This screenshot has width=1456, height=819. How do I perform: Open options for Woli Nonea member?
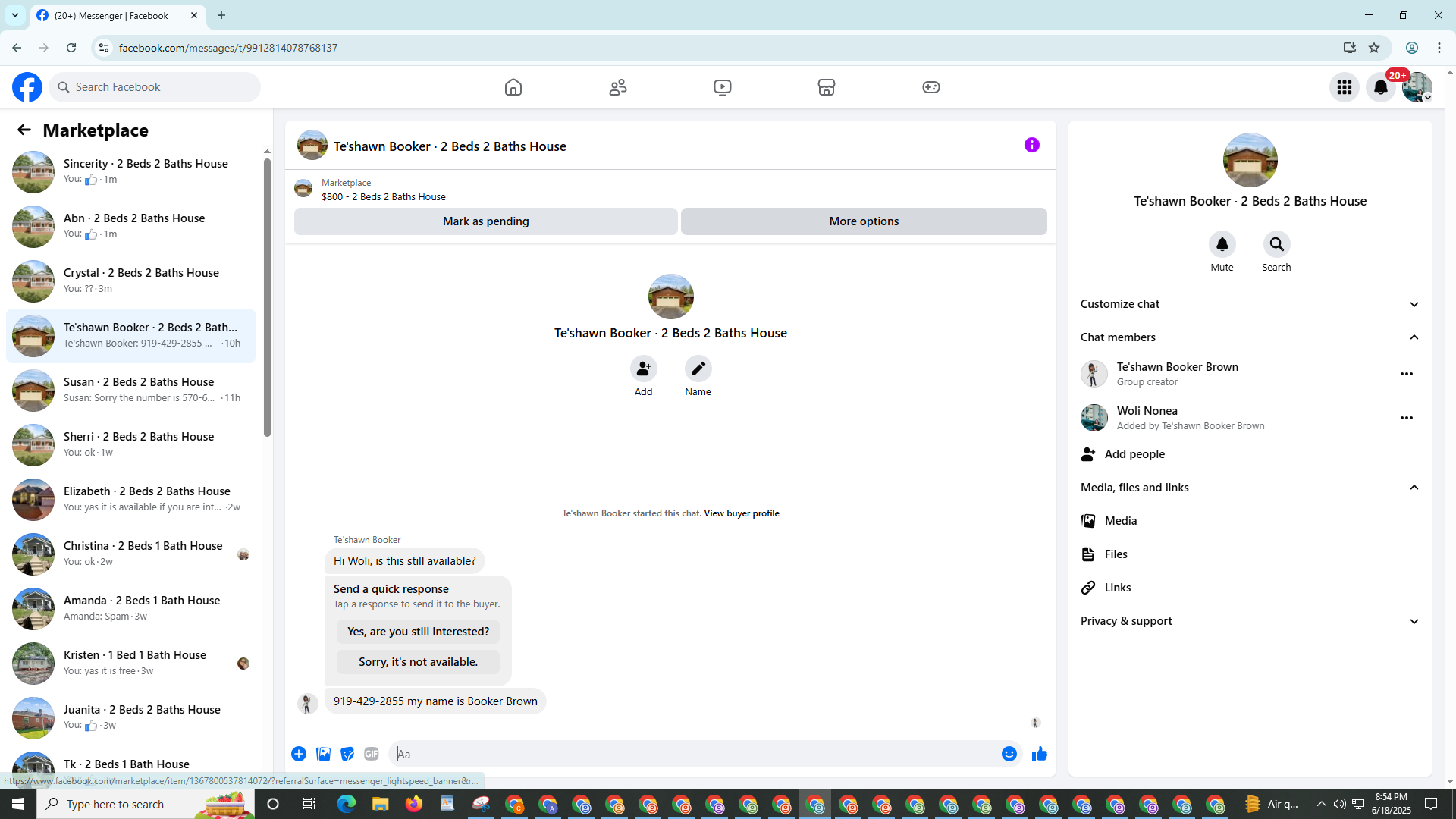tap(1407, 418)
